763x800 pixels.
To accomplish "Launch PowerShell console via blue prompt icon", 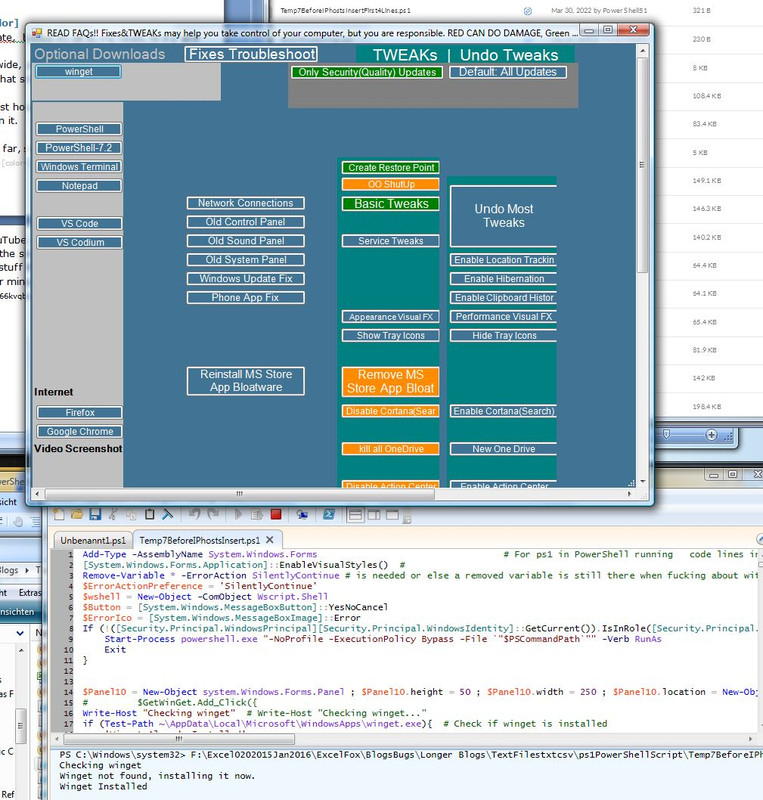I will 329,514.
